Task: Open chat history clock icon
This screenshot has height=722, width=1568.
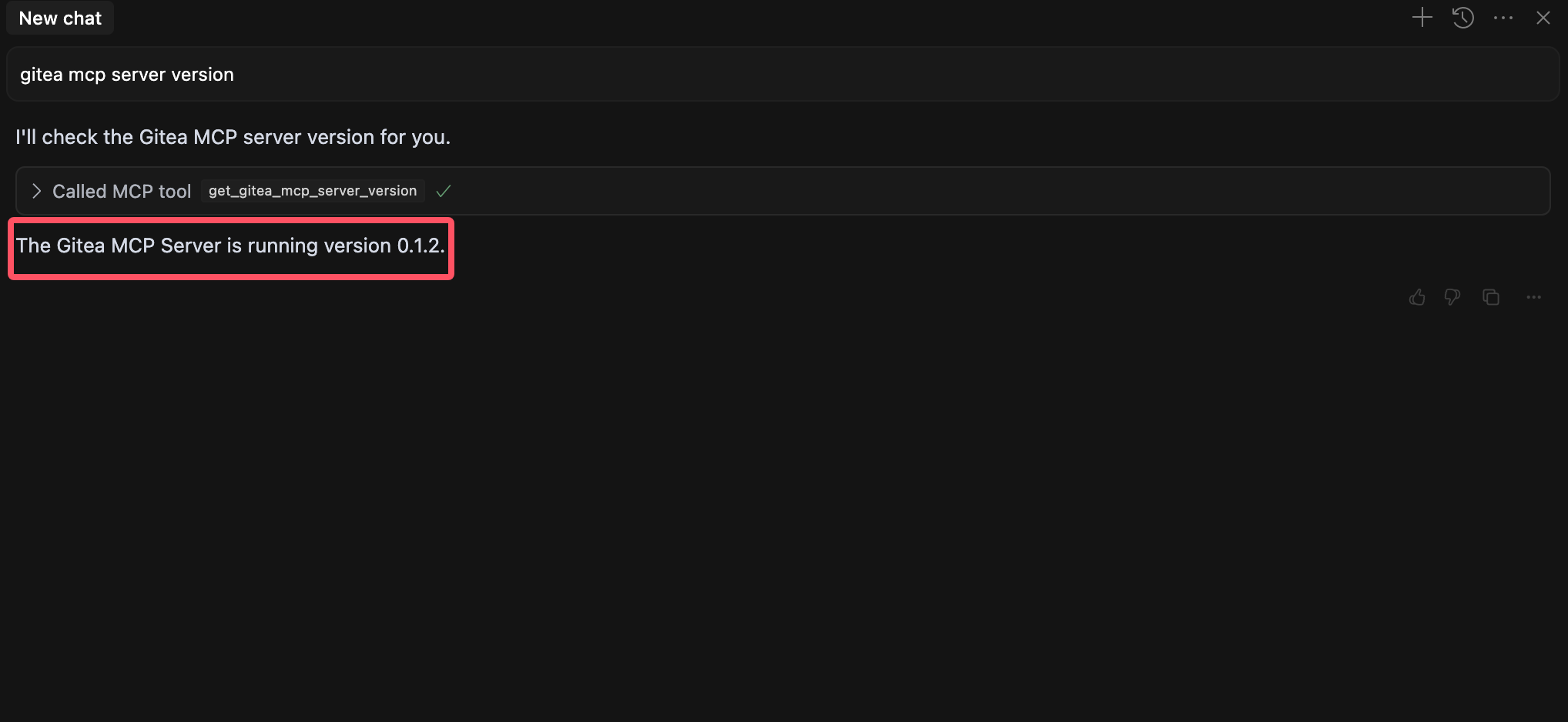Action: pos(1462,18)
